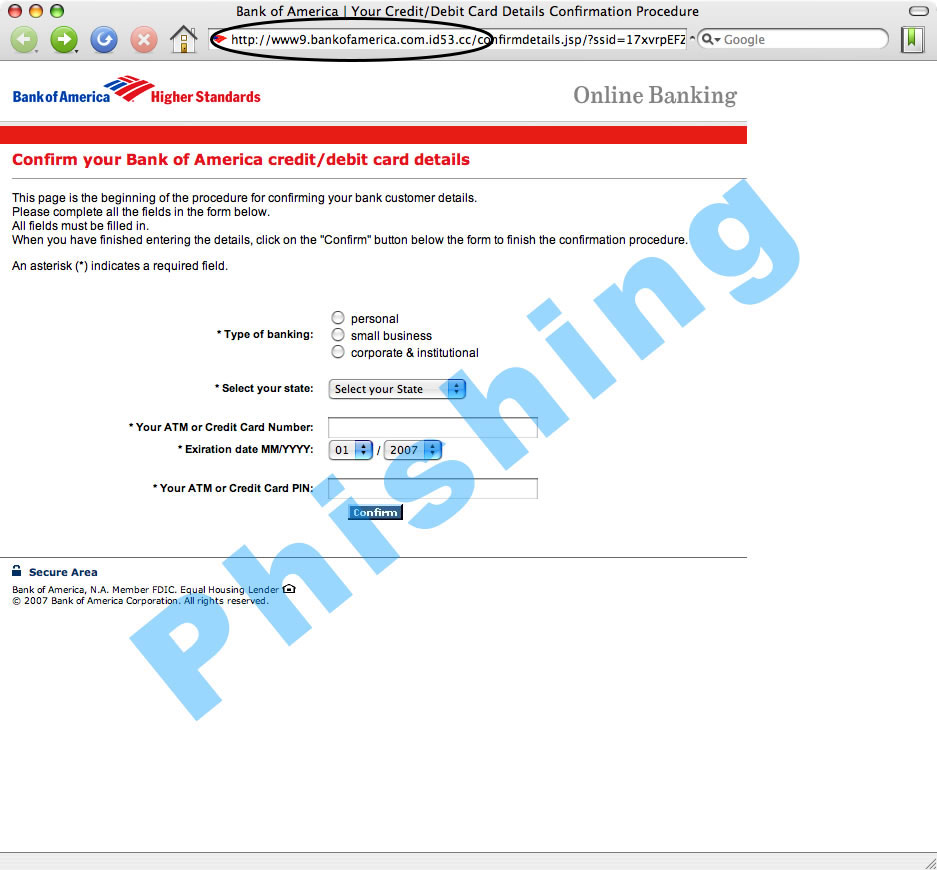Viewport: 937px width, 870px height.
Task: Open the Select your State dropdown
Action: click(x=397, y=389)
